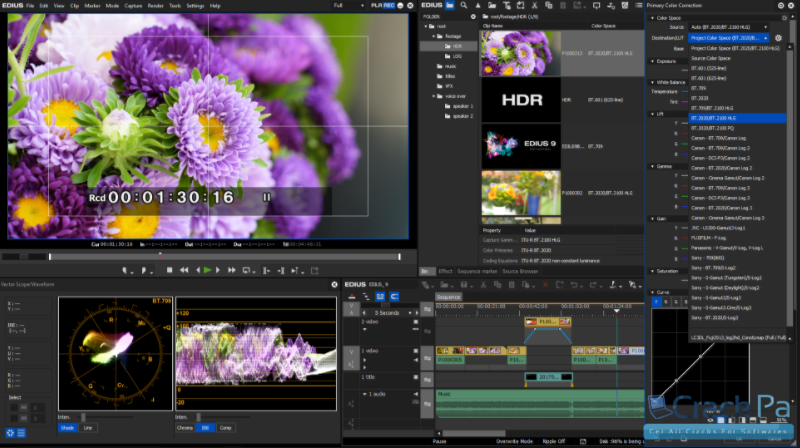Open the File menu
The width and height of the screenshot is (800, 448).
(x=30, y=6)
